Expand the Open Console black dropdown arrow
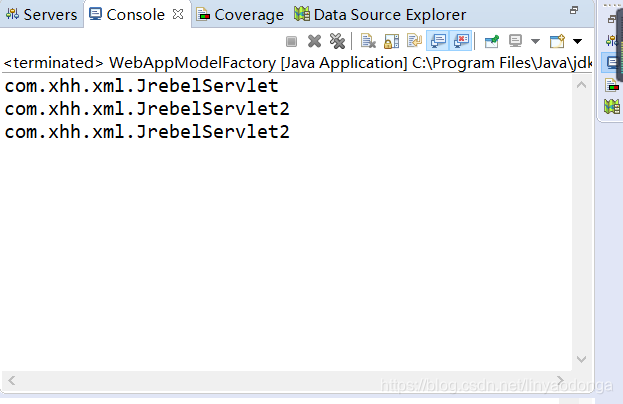Image resolution: width=623 pixels, height=404 pixels. [577, 41]
